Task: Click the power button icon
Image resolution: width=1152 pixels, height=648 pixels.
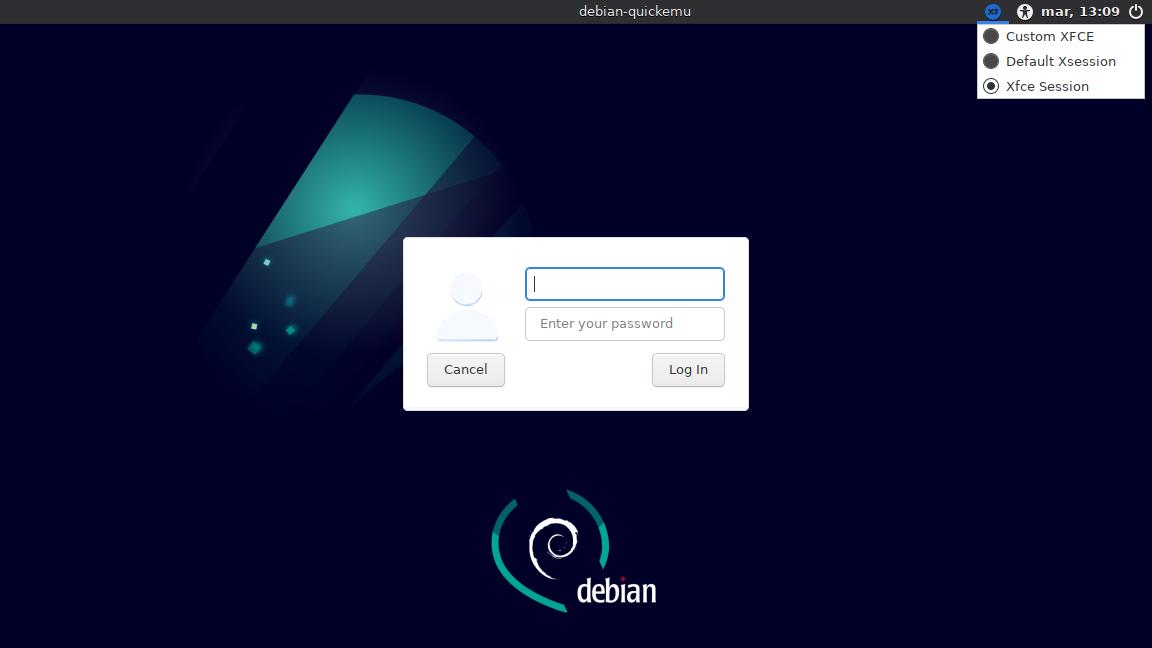Action: point(1136,12)
